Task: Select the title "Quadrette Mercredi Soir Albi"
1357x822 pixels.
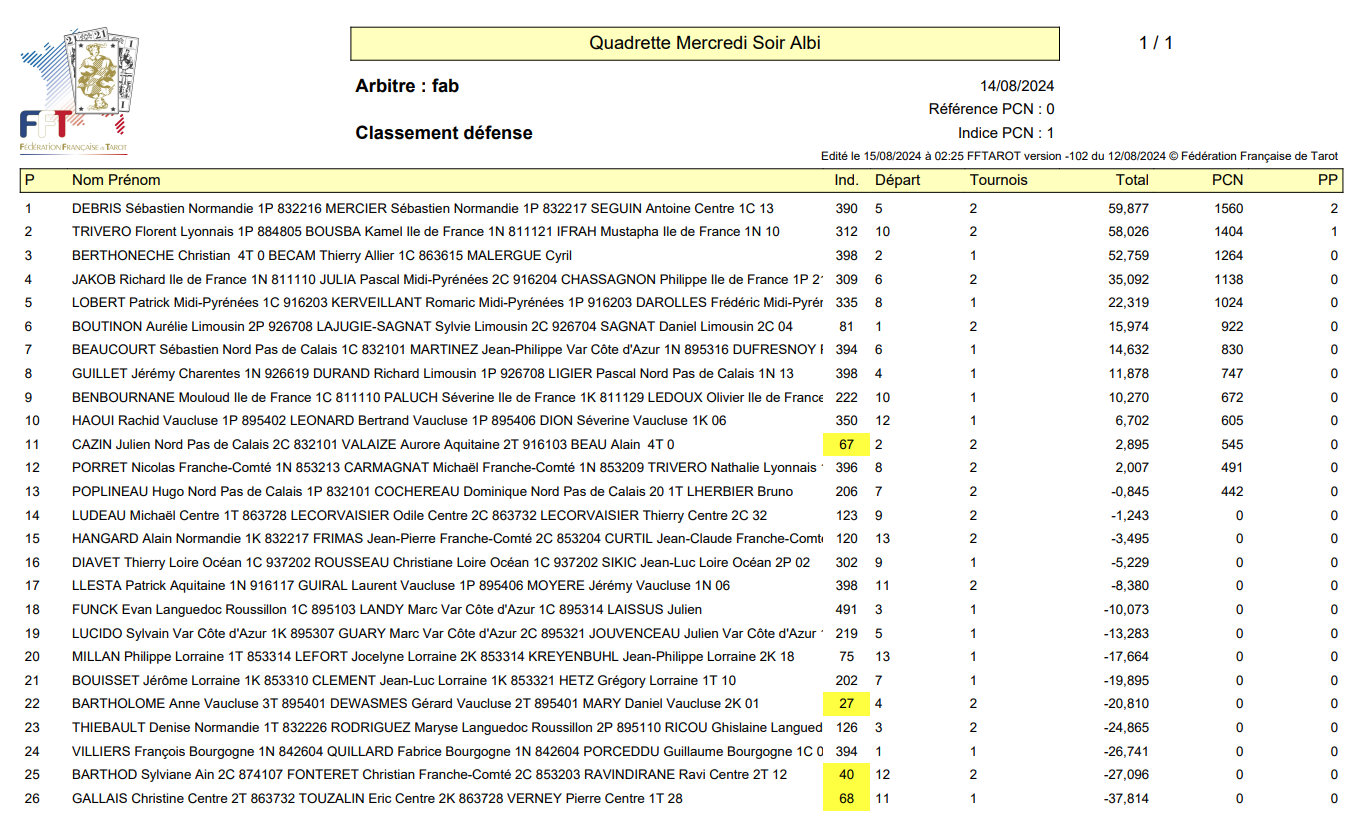Action: pos(705,43)
